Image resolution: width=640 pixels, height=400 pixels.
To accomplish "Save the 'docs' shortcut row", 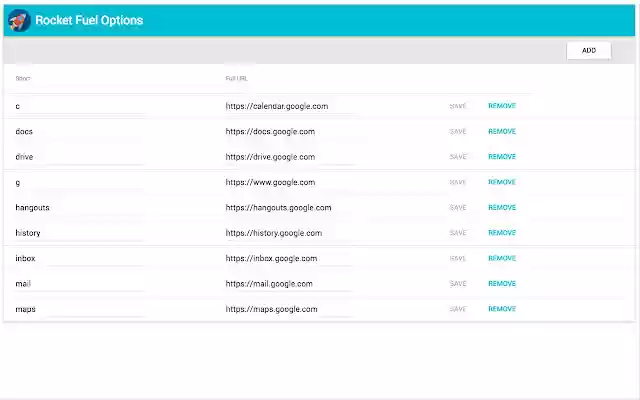I will pyautogui.click(x=458, y=131).
